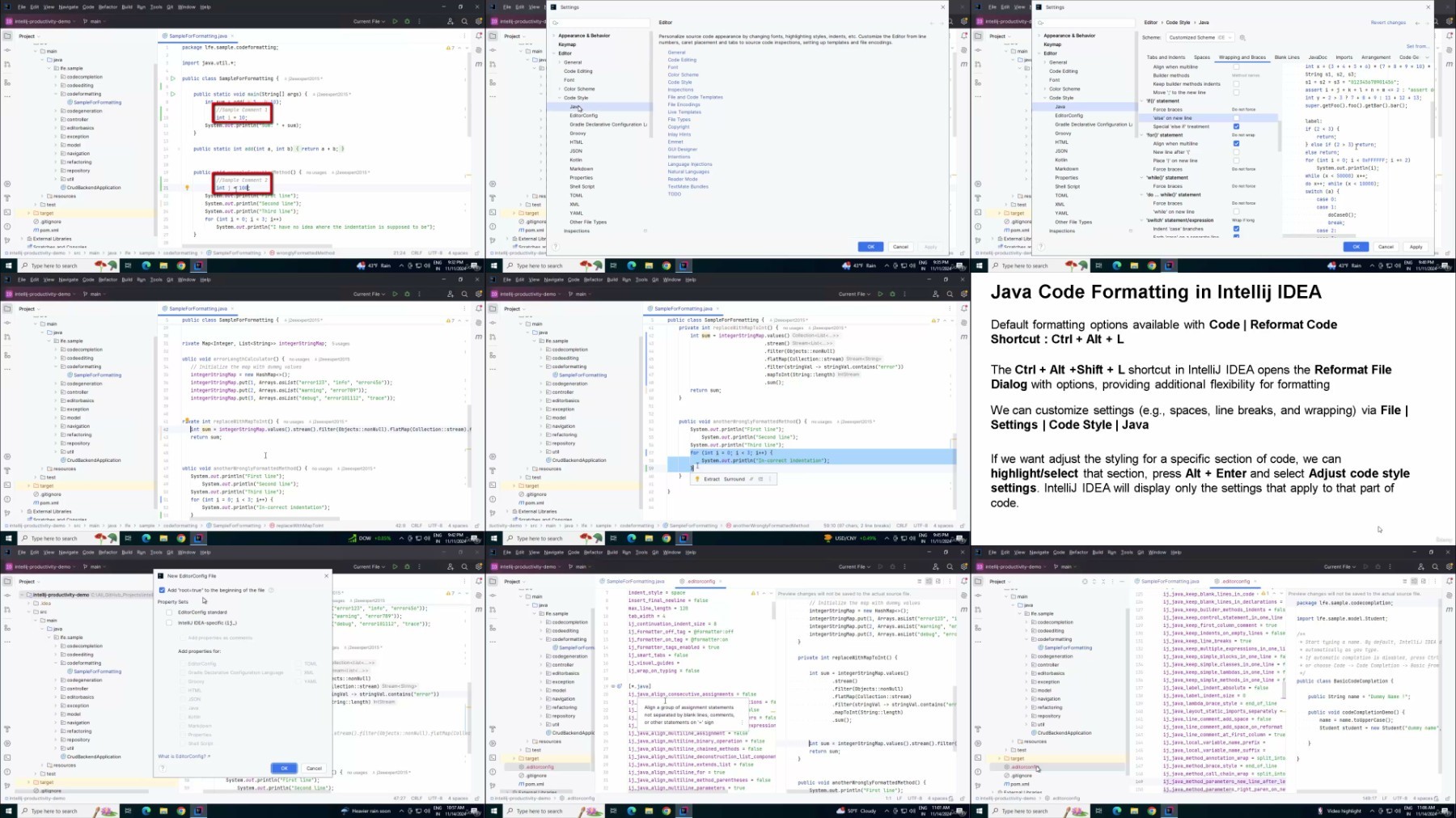Click the yellow lightbulb beside the int j line
Screen dimensions: 1456x818
tap(187, 188)
